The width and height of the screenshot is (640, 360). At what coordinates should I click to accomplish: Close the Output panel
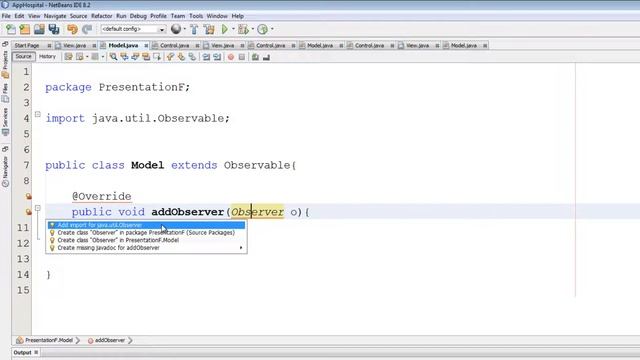36,352
